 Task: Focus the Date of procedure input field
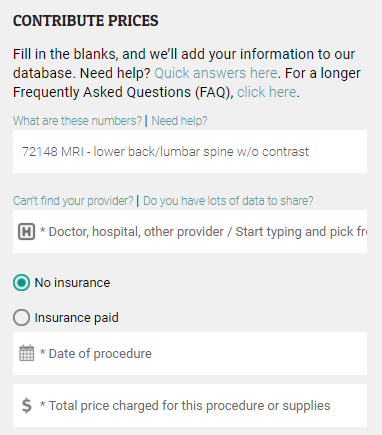pos(190,354)
